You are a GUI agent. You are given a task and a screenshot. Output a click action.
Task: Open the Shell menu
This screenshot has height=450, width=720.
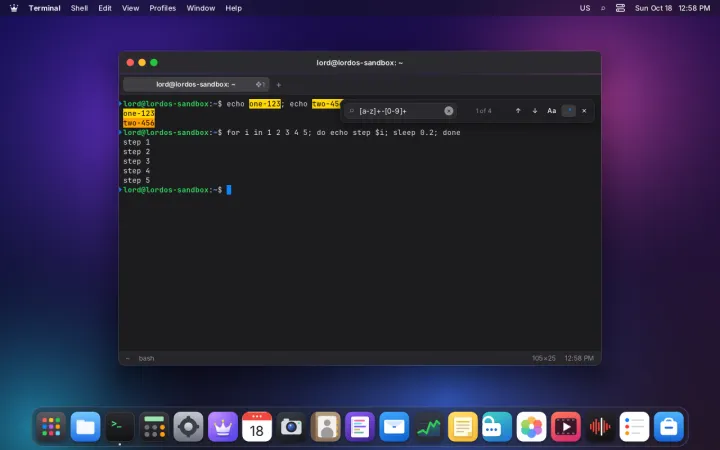(79, 8)
